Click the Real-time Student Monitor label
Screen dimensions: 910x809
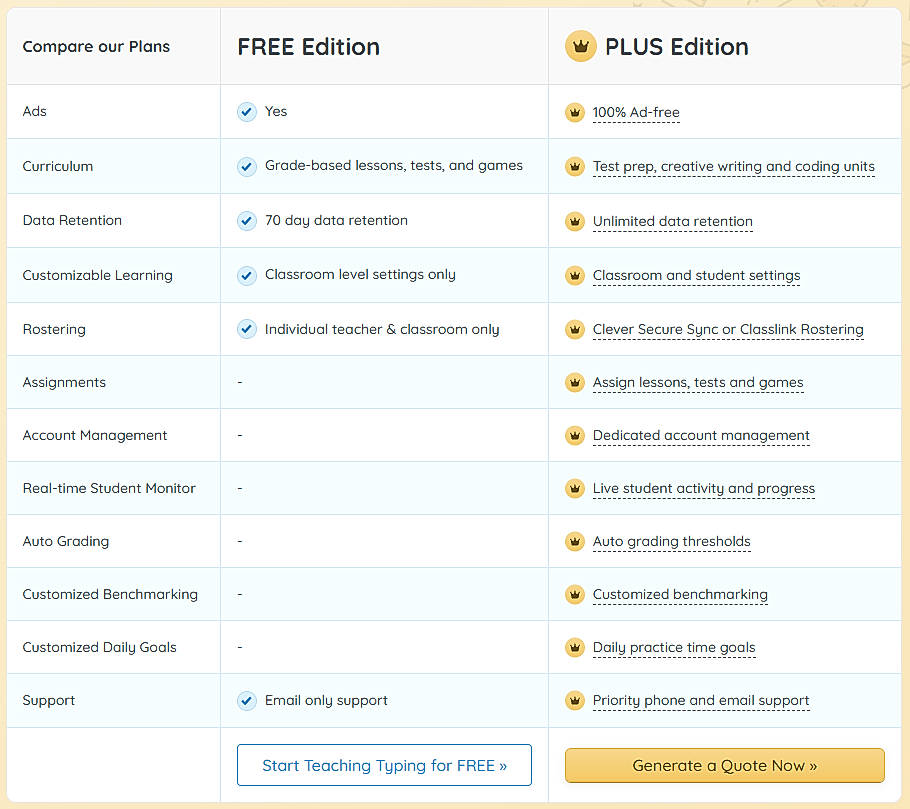[109, 488]
